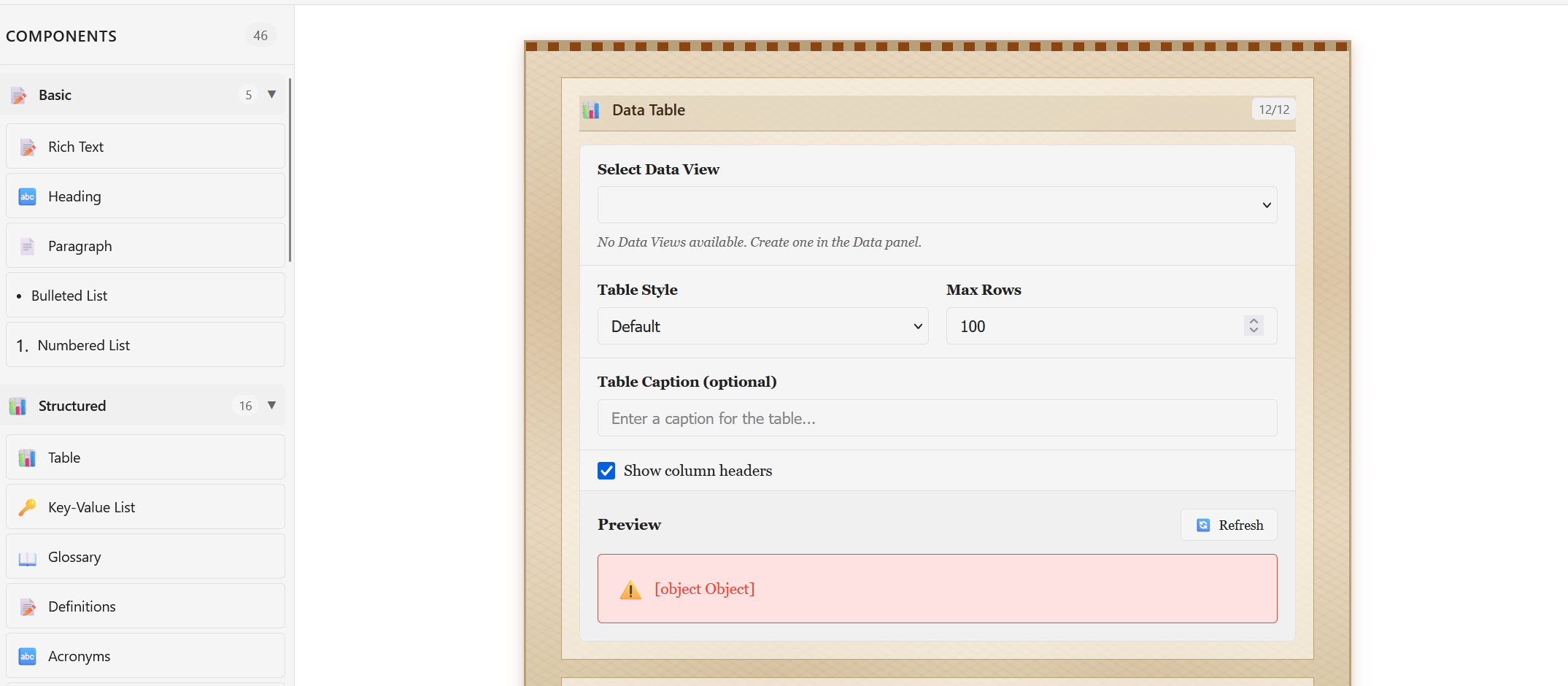Click the 46 components count badge

tap(260, 36)
